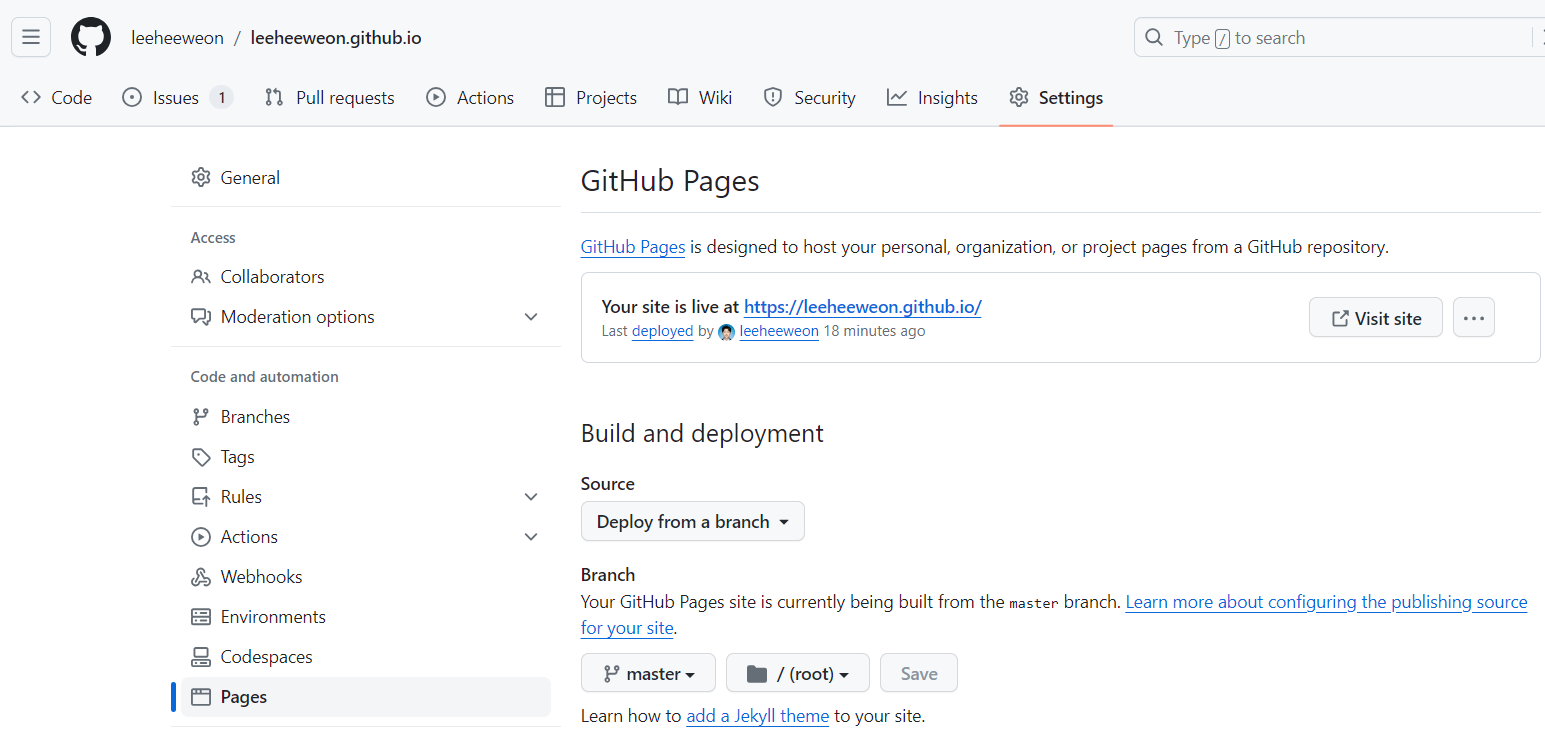Open leeheeweon profile link under live site
The image size is (1545, 733).
coord(779,331)
